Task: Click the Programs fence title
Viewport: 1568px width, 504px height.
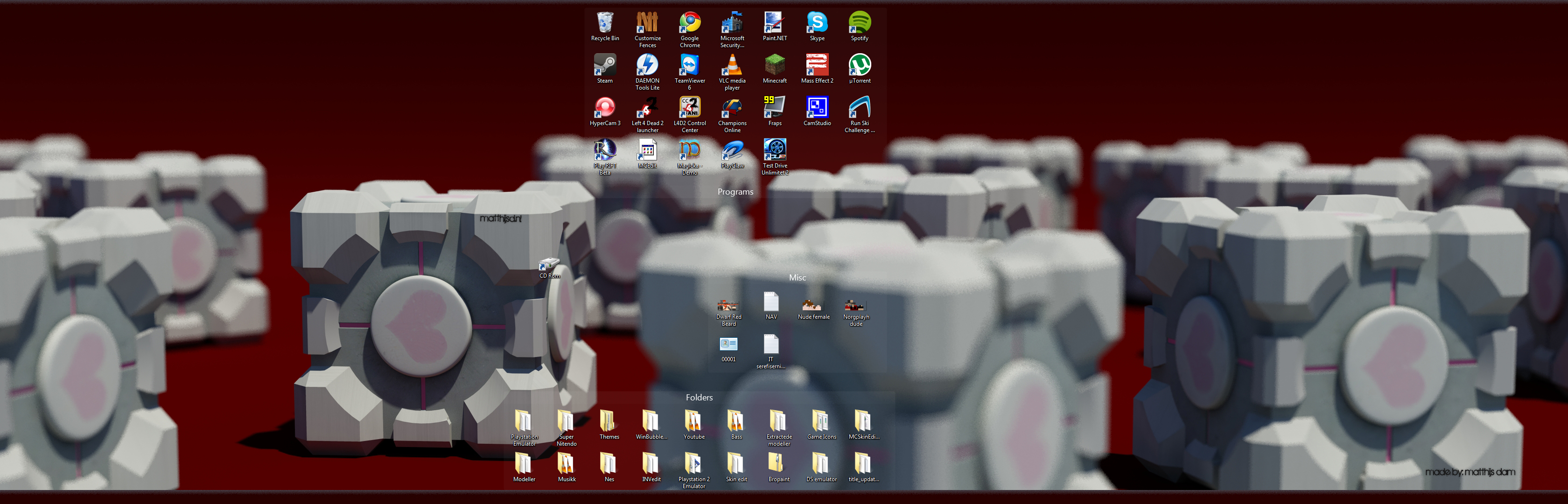Action: (x=735, y=192)
